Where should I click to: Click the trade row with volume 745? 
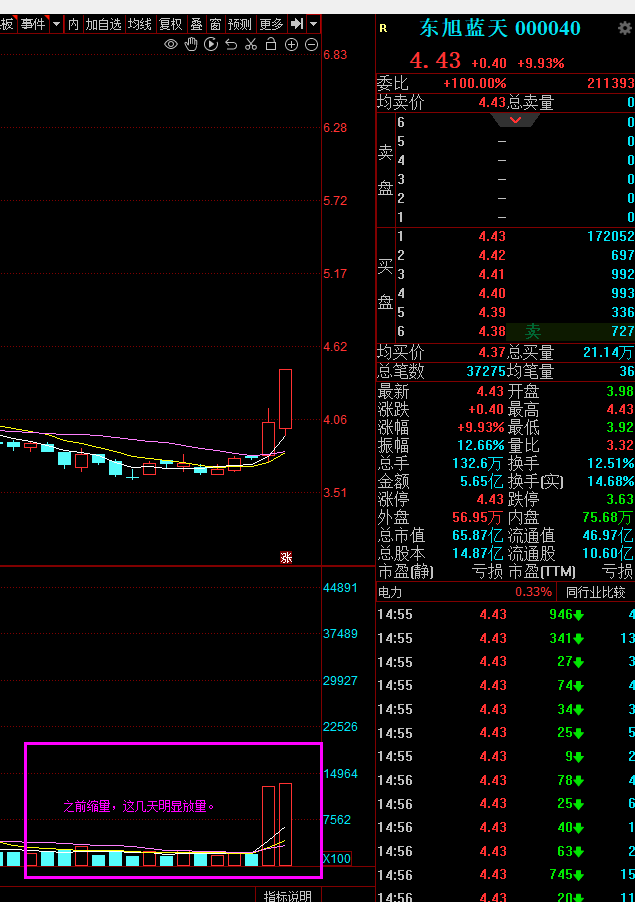(506, 874)
